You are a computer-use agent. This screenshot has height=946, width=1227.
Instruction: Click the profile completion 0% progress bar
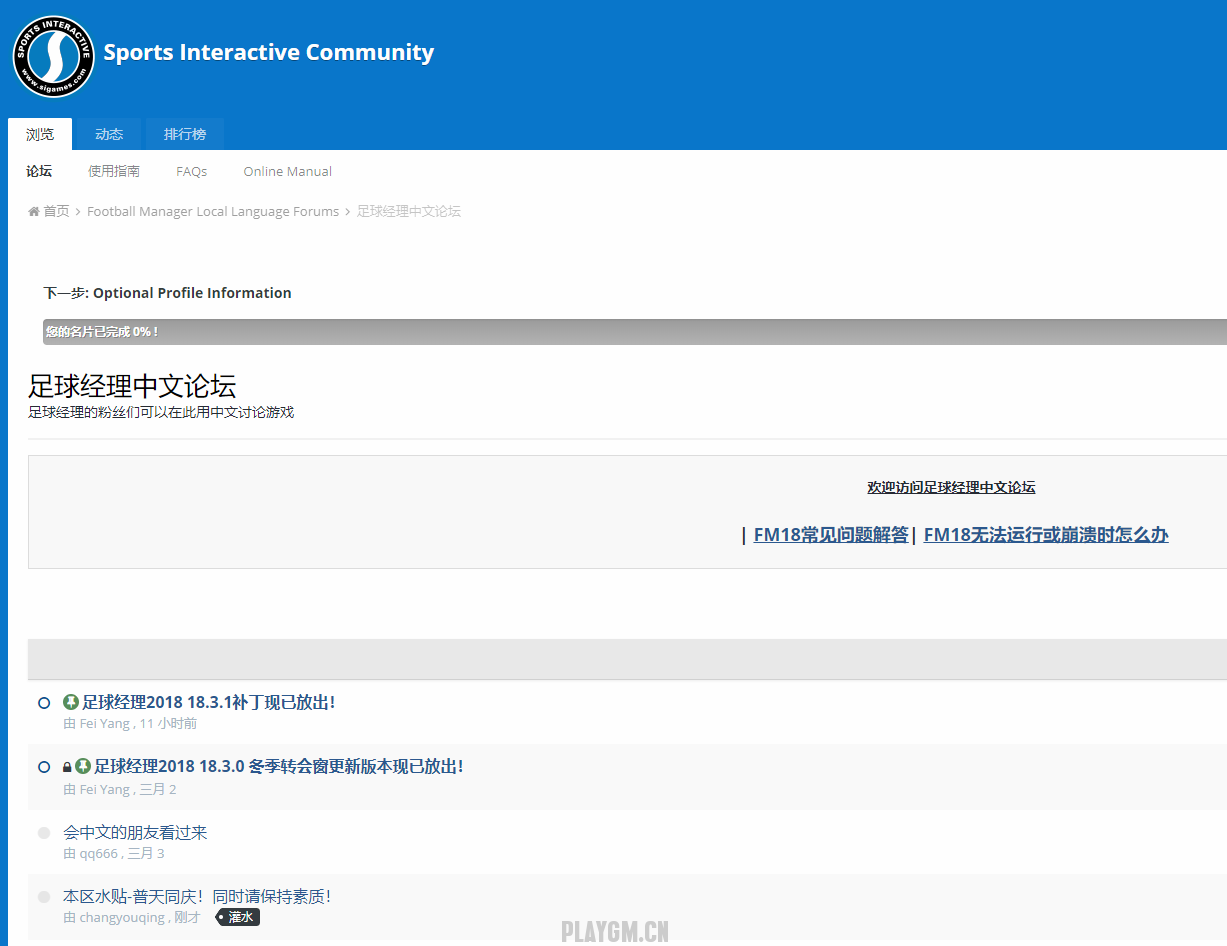click(635, 332)
